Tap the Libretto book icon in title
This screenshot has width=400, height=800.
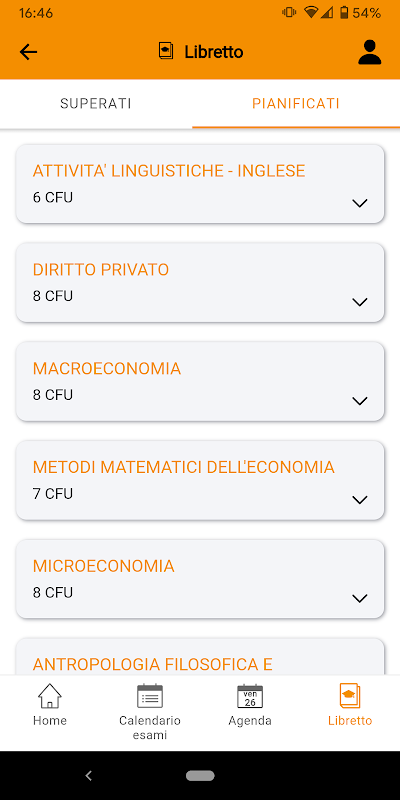coord(166,52)
